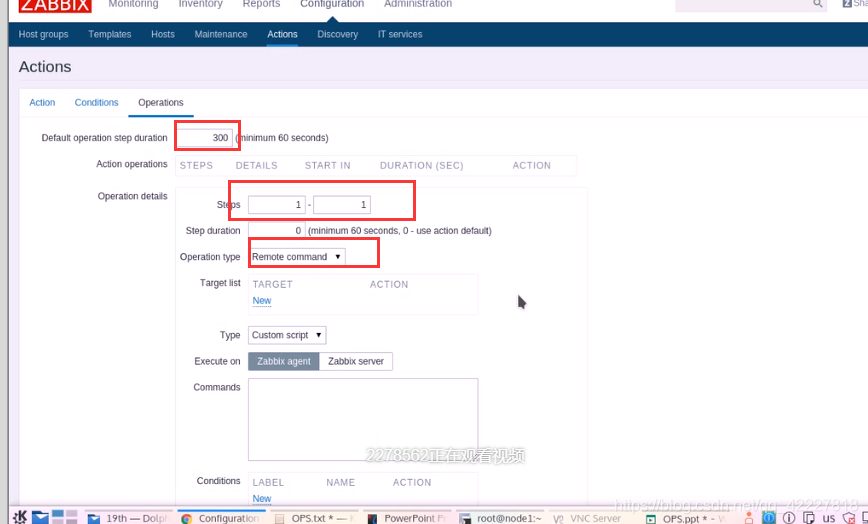Image resolution: width=868 pixels, height=524 pixels.
Task: Go to Discovery submenu
Action: (338, 34)
